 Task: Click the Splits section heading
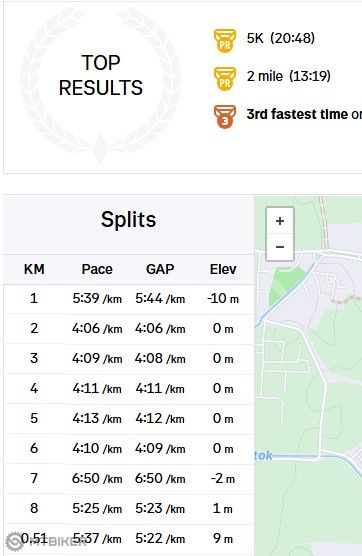coord(128,219)
